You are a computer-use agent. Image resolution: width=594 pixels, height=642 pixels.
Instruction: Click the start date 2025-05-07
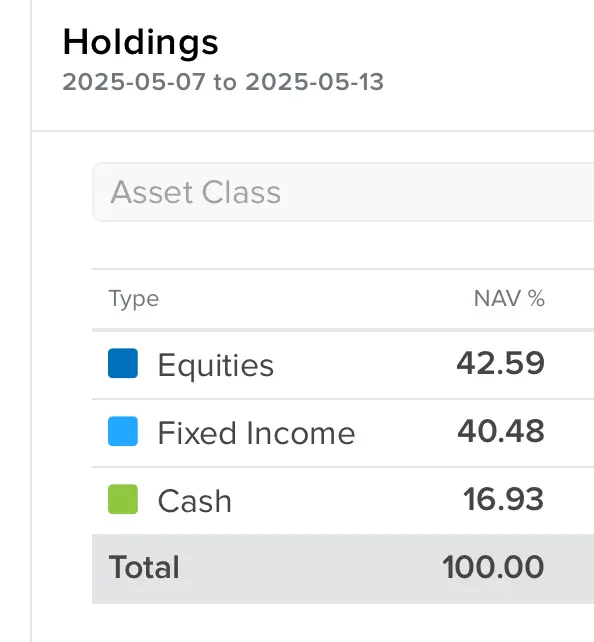[134, 82]
